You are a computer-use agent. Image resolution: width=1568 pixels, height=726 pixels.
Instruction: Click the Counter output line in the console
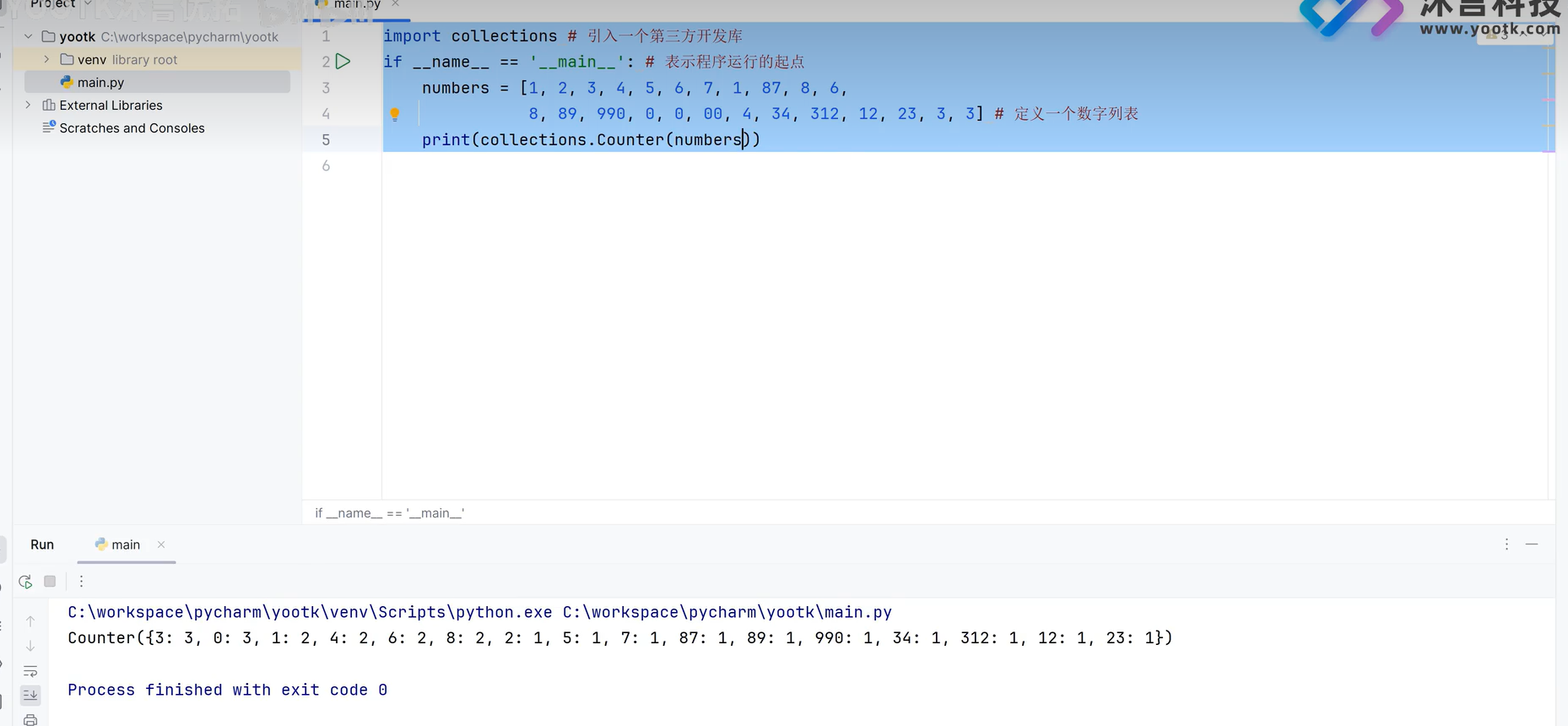pyautogui.click(x=620, y=638)
